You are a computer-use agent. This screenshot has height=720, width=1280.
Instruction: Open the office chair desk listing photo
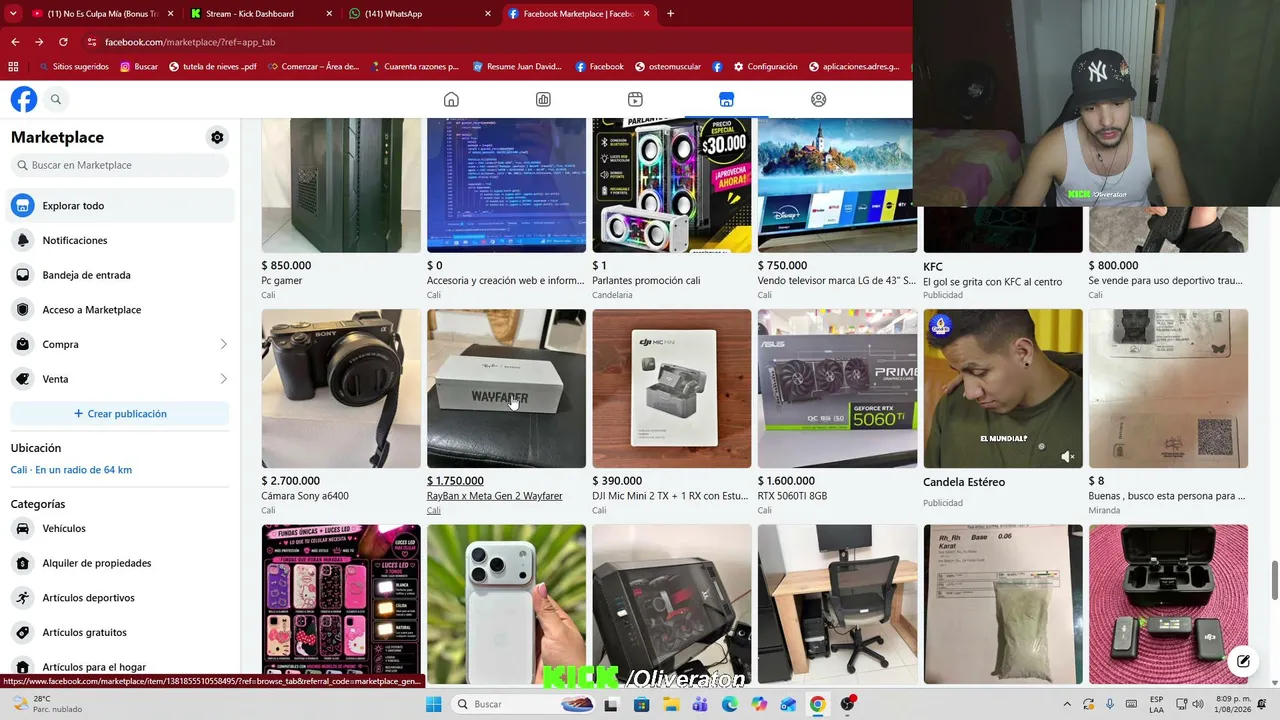coord(837,604)
